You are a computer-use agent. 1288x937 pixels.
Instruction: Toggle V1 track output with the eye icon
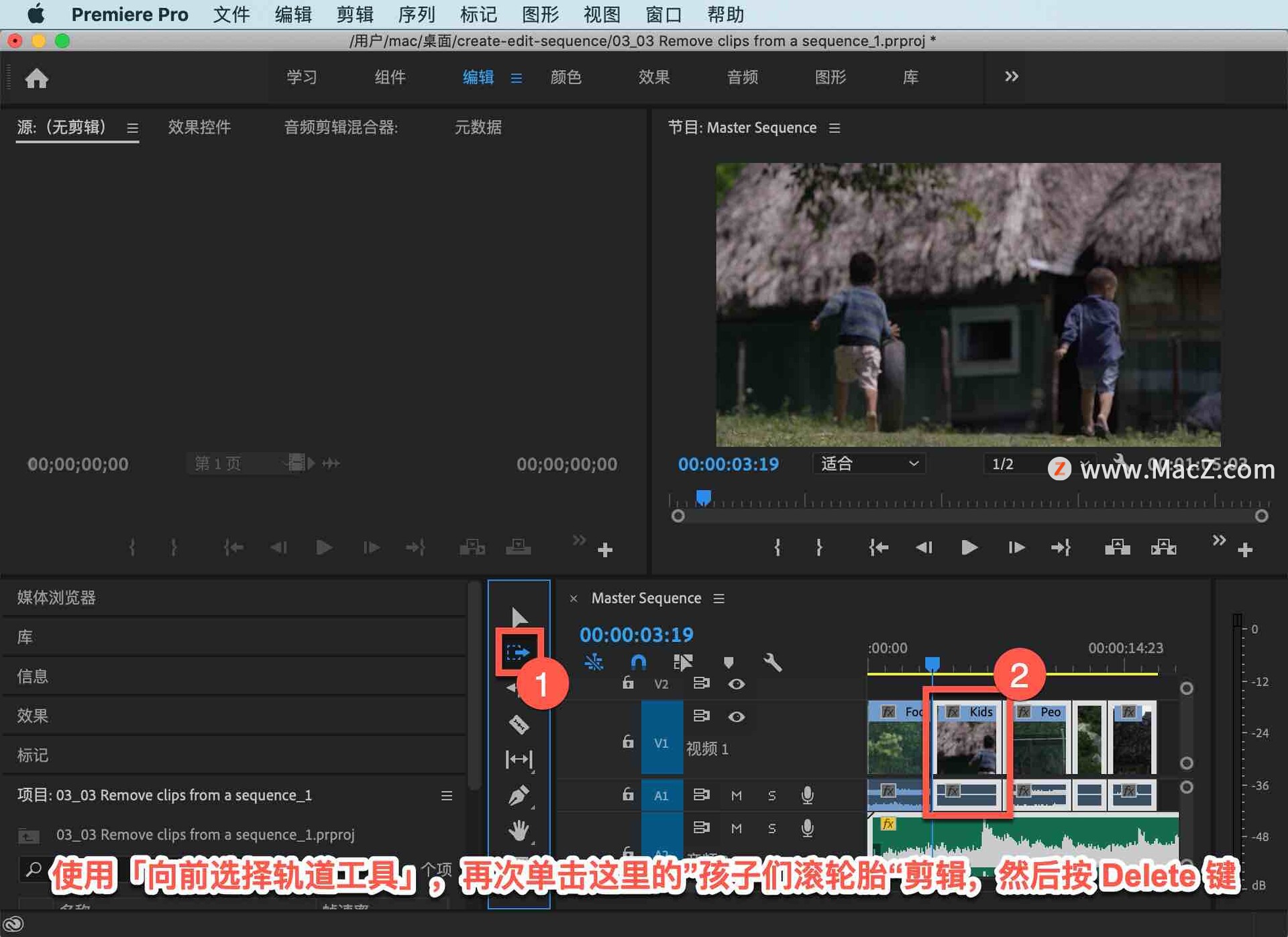pos(737,716)
